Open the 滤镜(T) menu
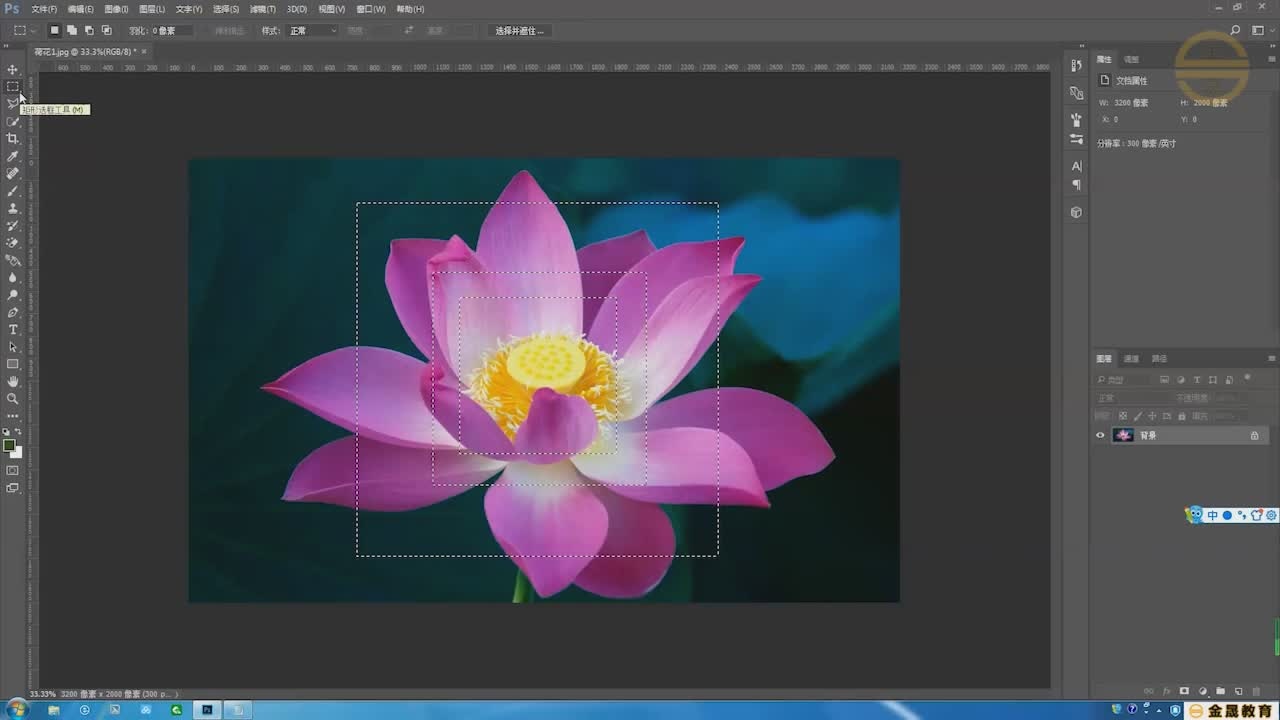 [263, 9]
